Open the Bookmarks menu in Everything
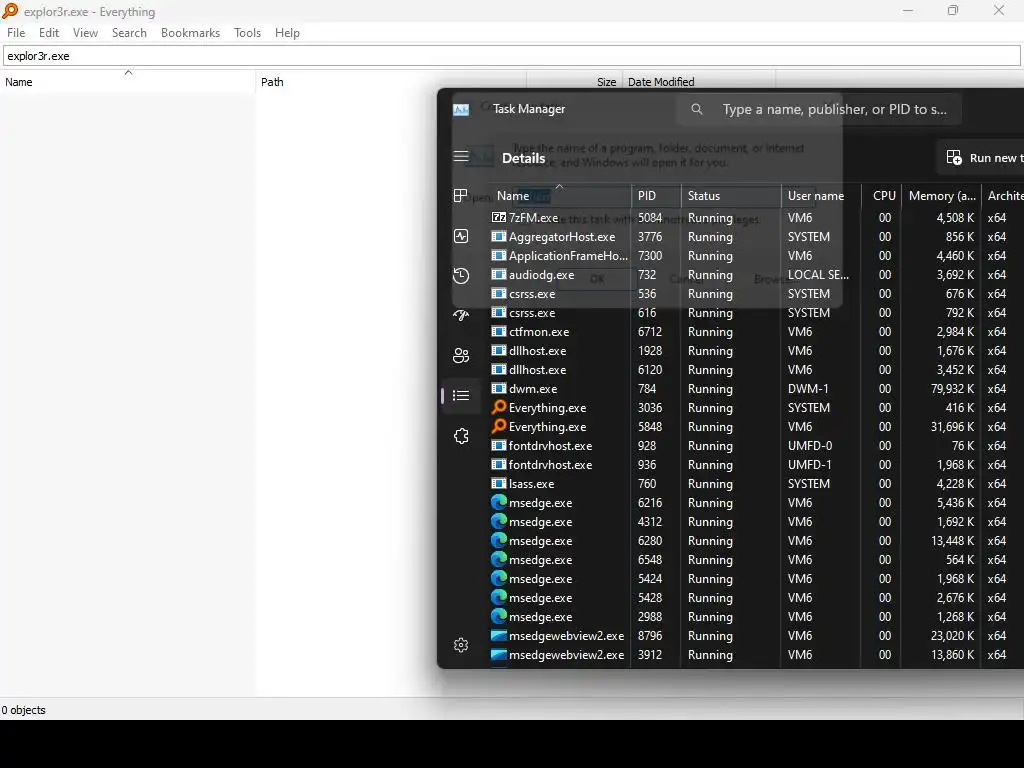The height and width of the screenshot is (768, 1024). pos(190,33)
